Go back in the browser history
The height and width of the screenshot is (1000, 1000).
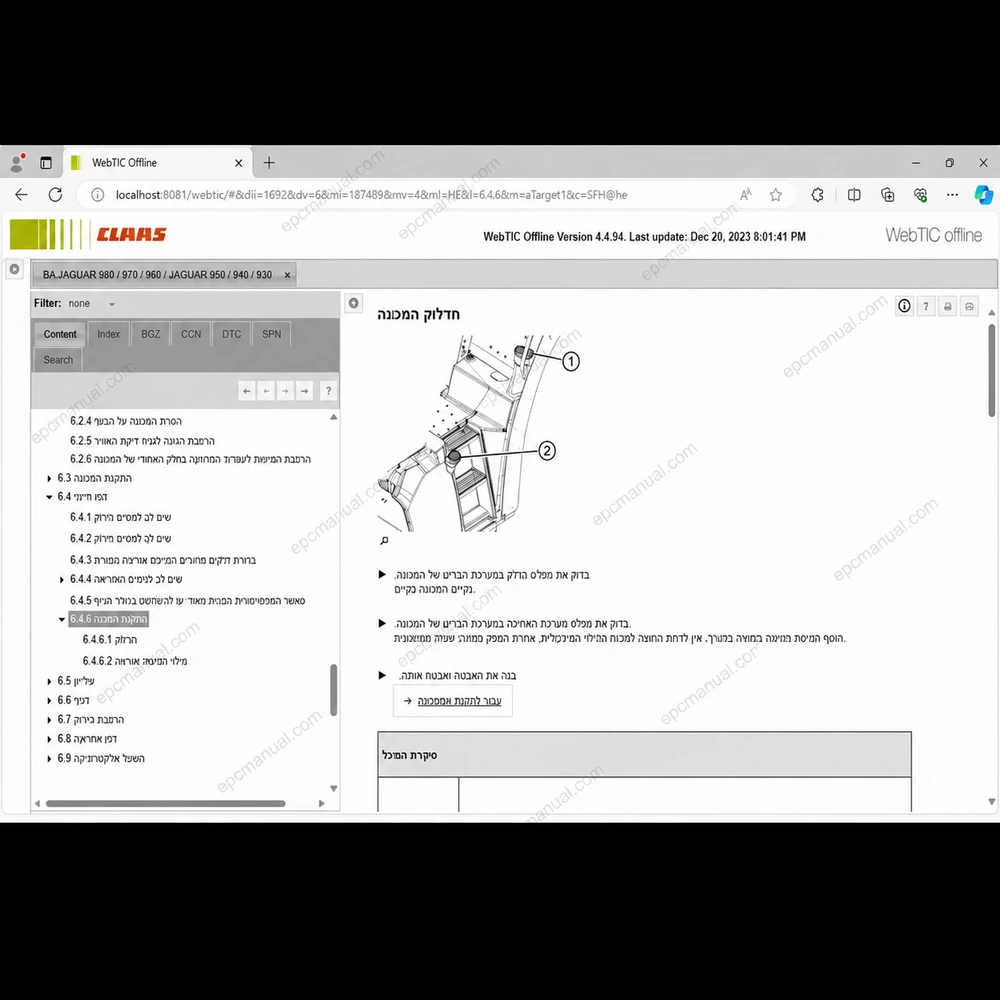click(x=22, y=195)
